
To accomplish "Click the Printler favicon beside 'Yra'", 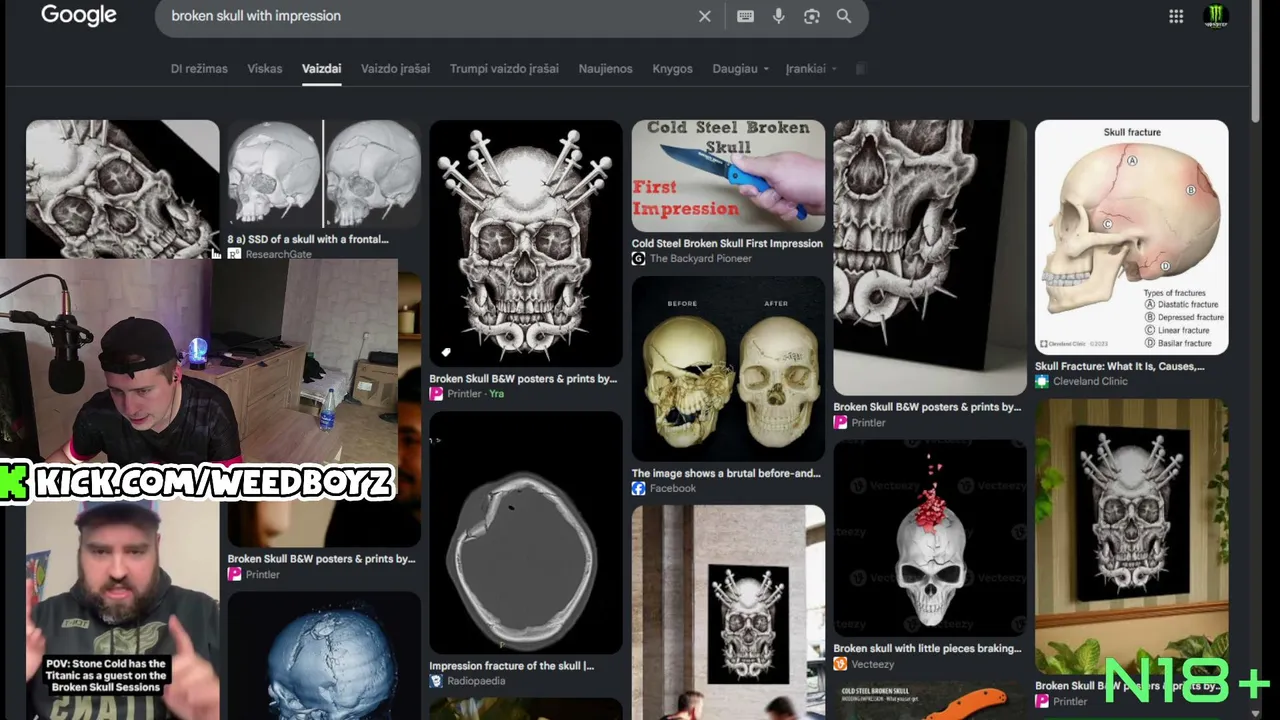I will (x=436, y=394).
